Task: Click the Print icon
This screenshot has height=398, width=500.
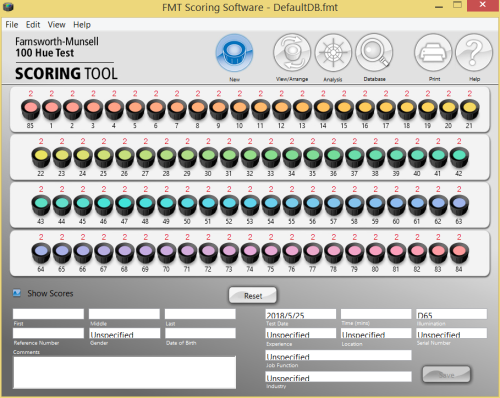Action: (433, 53)
